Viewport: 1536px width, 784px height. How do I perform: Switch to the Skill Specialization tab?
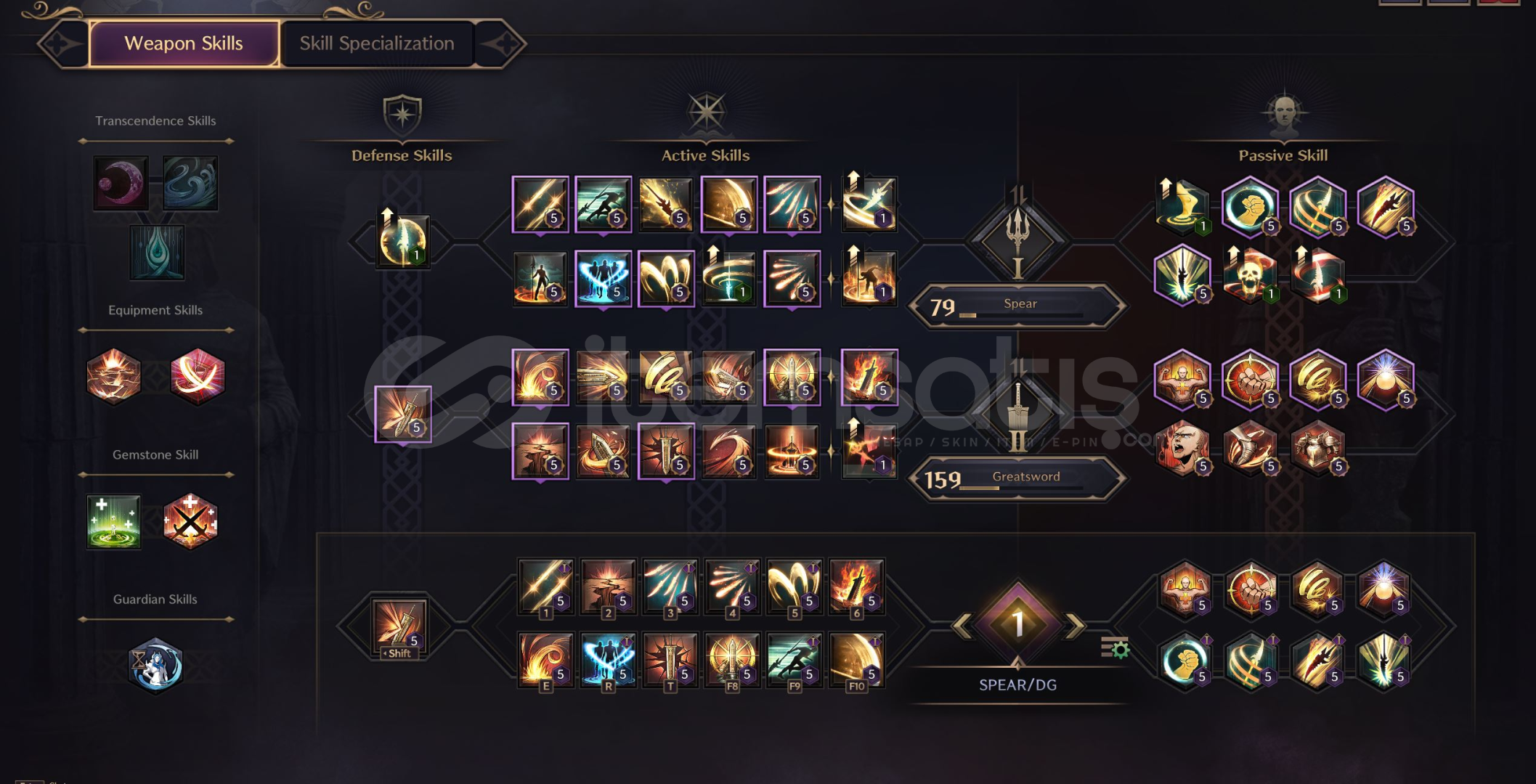[377, 44]
